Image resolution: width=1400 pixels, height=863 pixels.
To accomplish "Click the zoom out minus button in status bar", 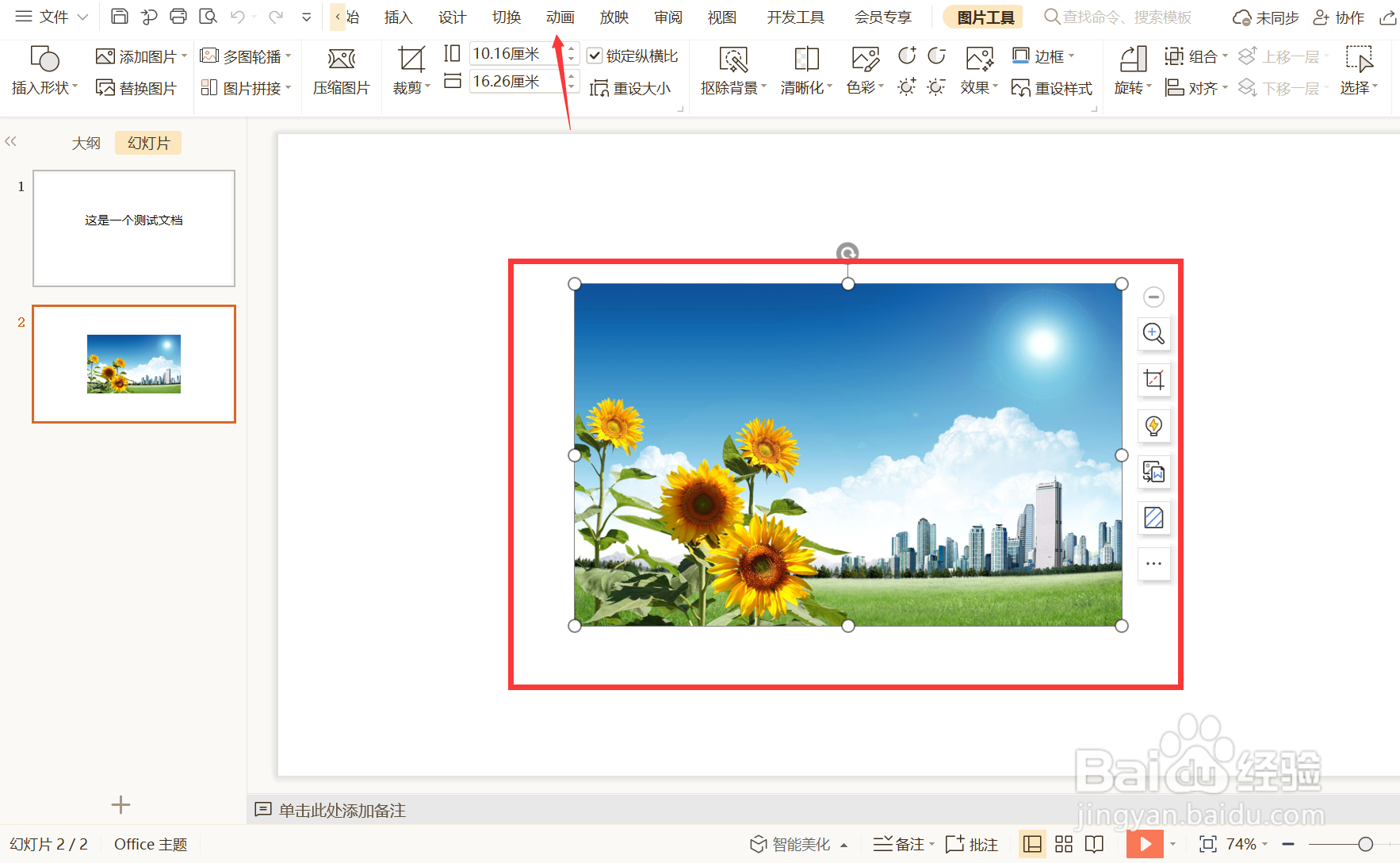I will 1288,844.
